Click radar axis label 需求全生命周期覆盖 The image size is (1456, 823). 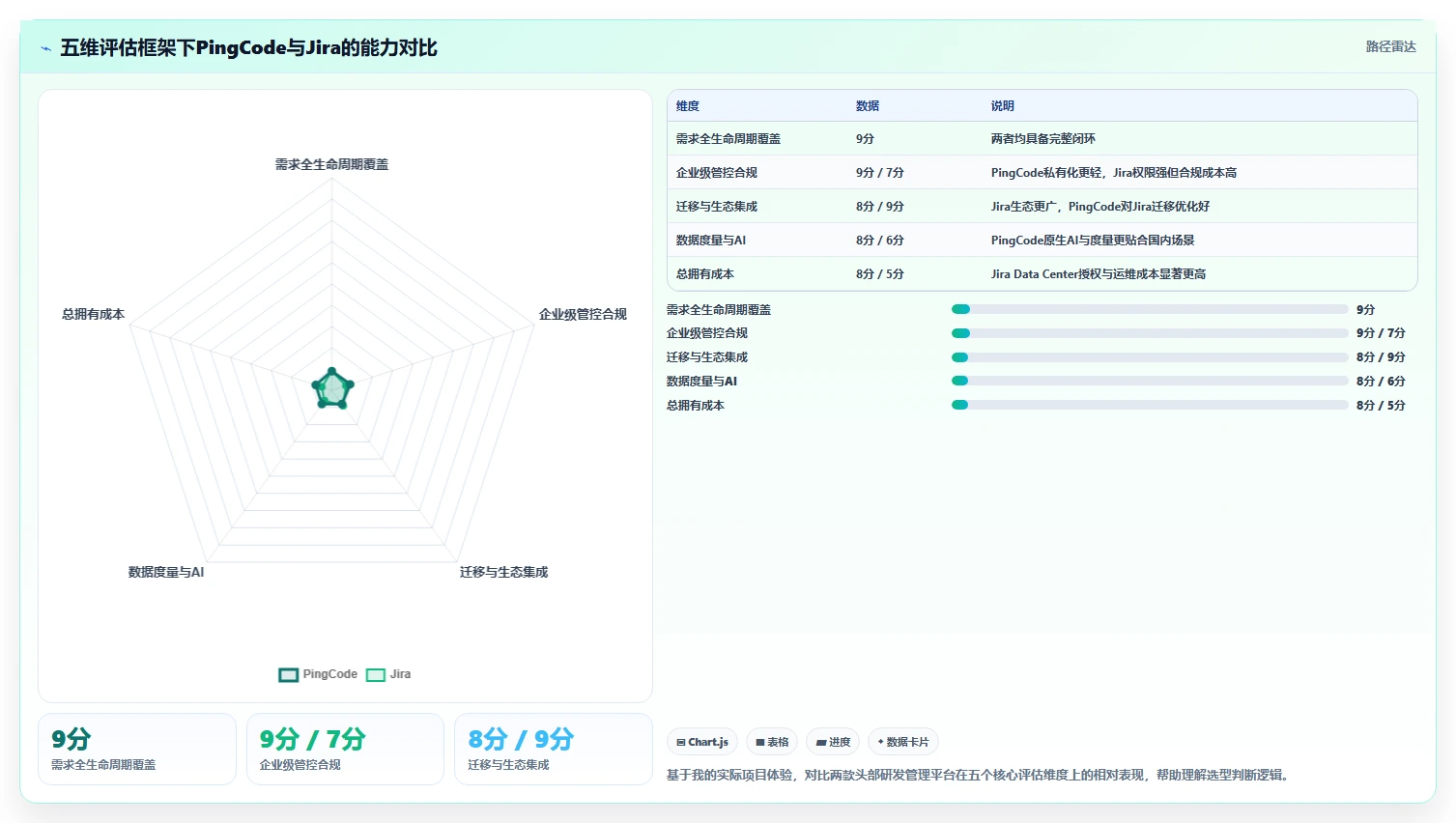pos(331,164)
